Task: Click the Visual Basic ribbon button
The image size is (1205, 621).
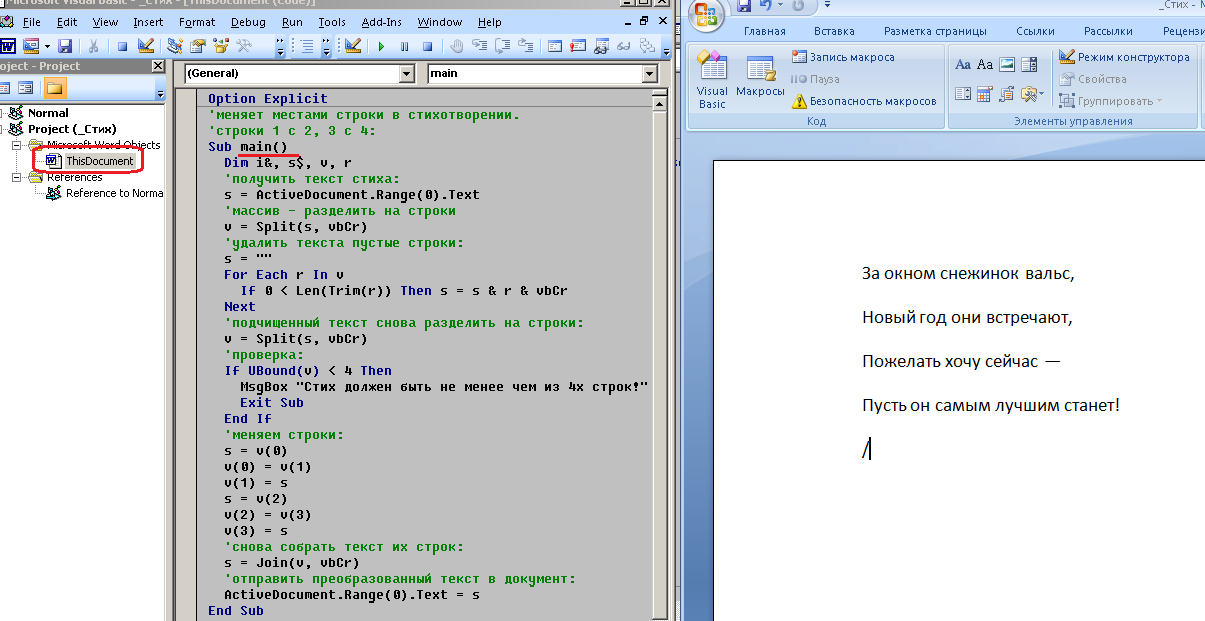Action: point(712,81)
